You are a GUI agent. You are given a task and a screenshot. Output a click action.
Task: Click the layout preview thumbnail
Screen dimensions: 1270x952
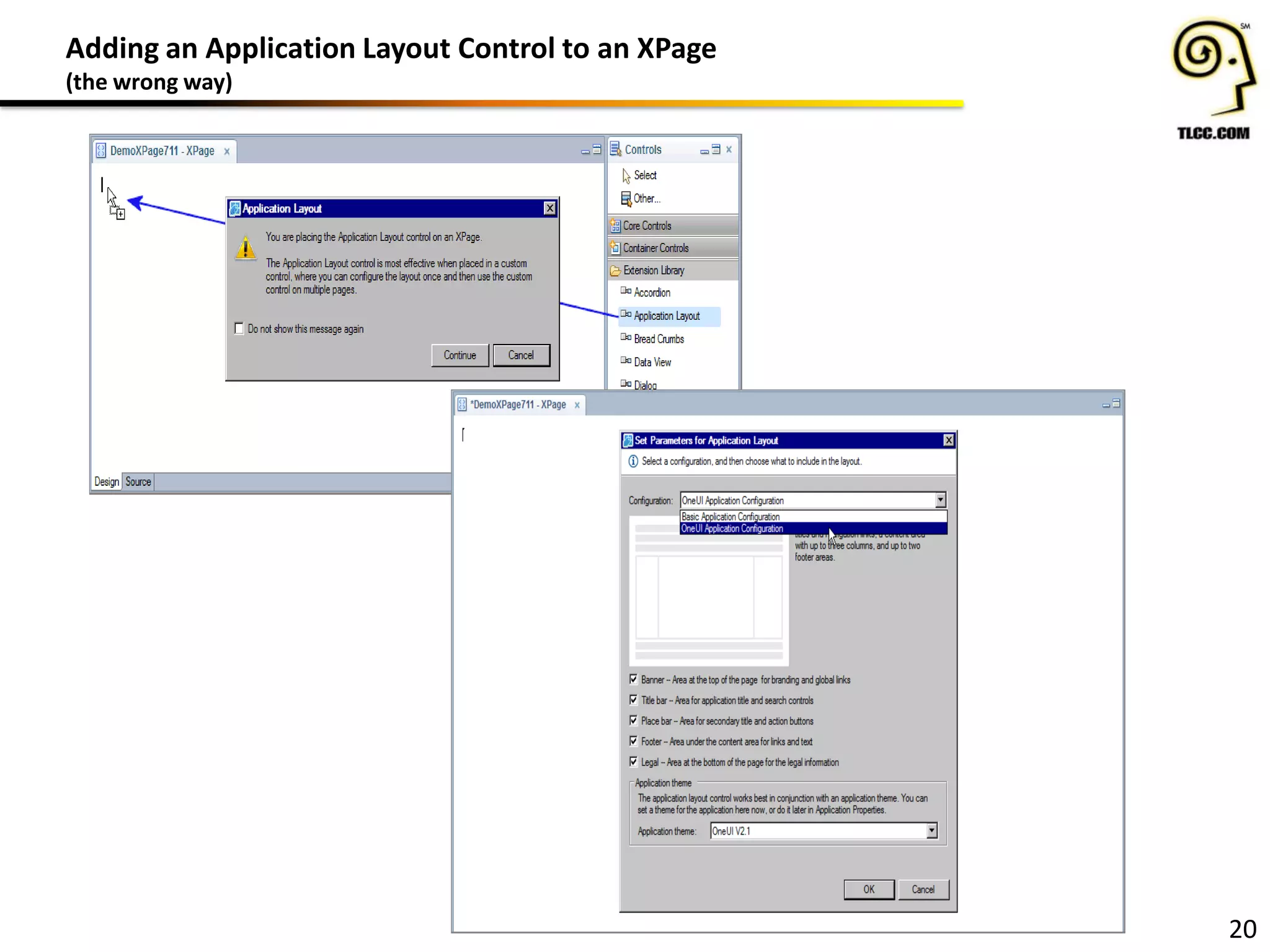pos(709,592)
